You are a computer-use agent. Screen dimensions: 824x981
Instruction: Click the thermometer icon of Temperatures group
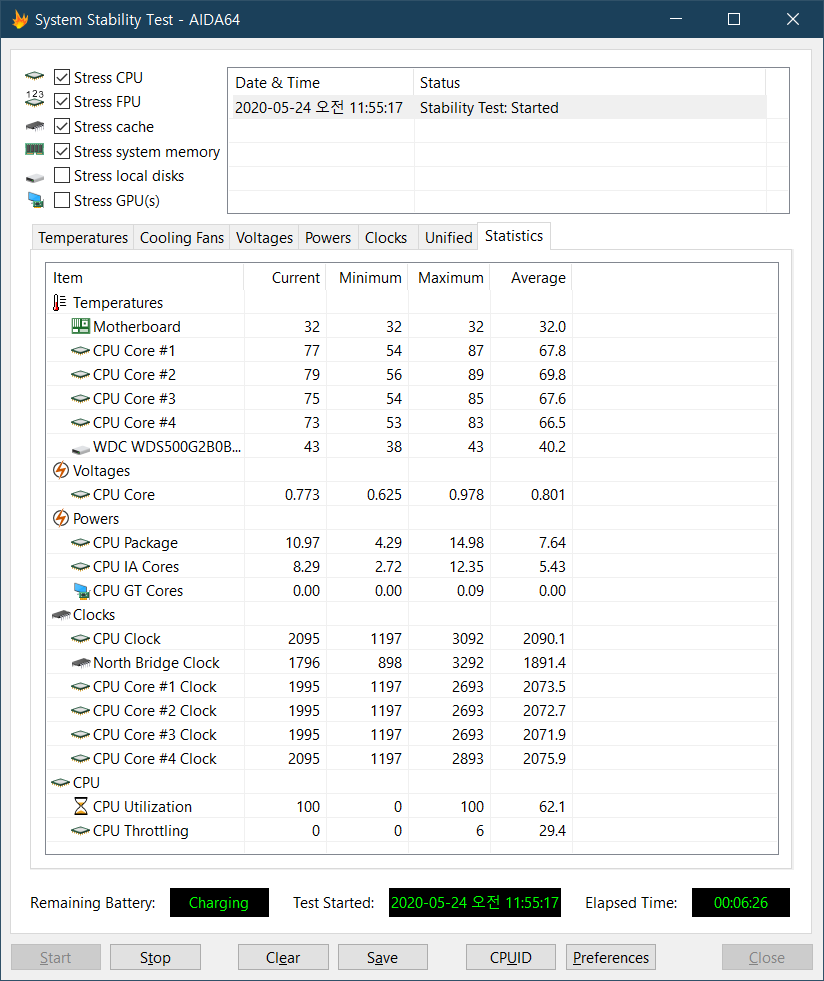click(x=59, y=303)
